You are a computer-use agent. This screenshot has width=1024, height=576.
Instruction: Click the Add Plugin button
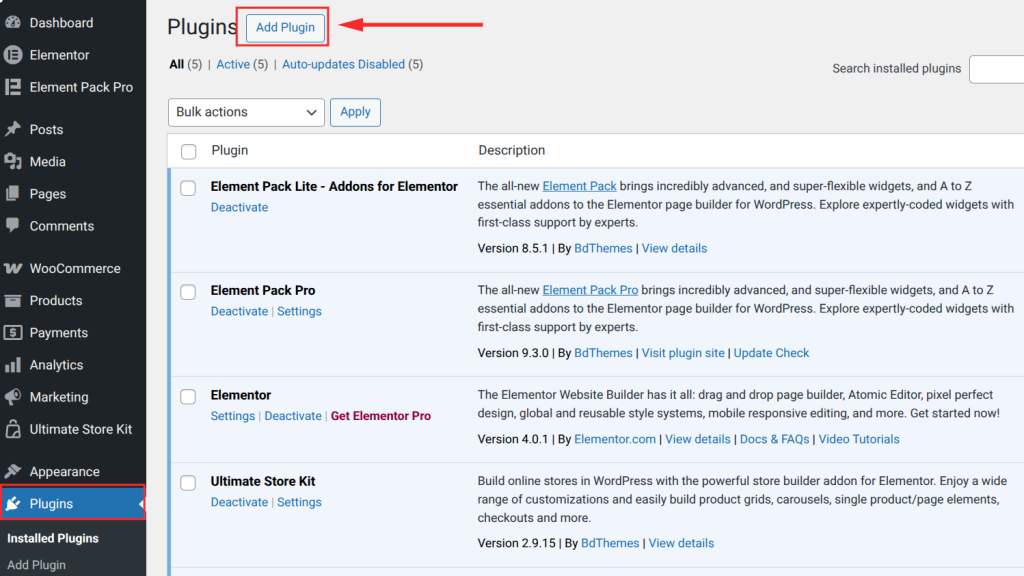point(283,27)
